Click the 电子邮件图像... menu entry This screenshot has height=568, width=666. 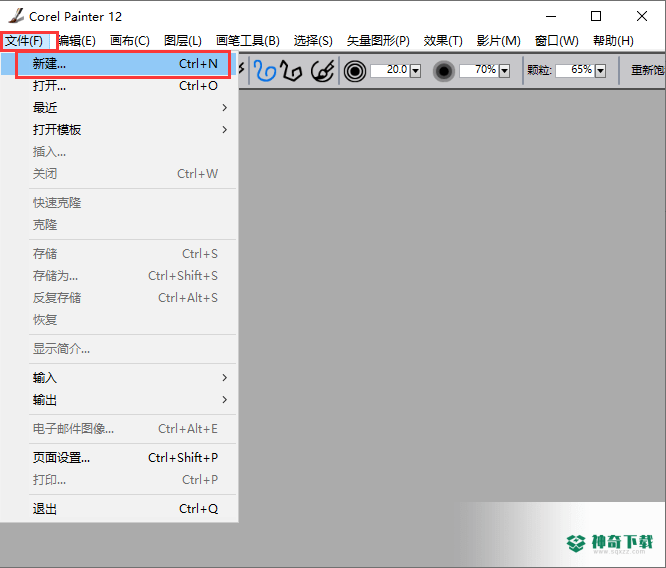119,429
